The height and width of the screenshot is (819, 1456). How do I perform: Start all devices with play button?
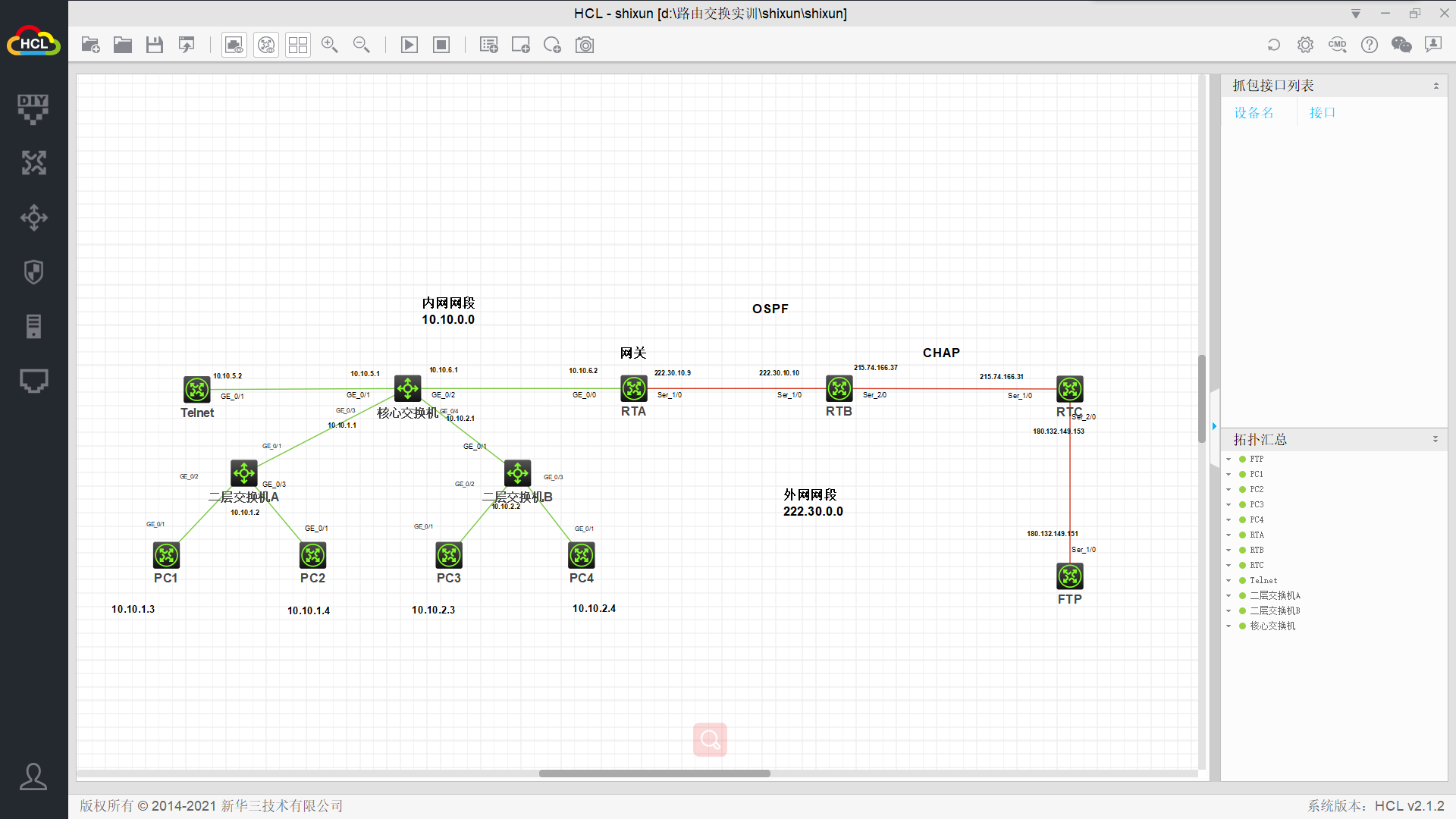tap(409, 45)
